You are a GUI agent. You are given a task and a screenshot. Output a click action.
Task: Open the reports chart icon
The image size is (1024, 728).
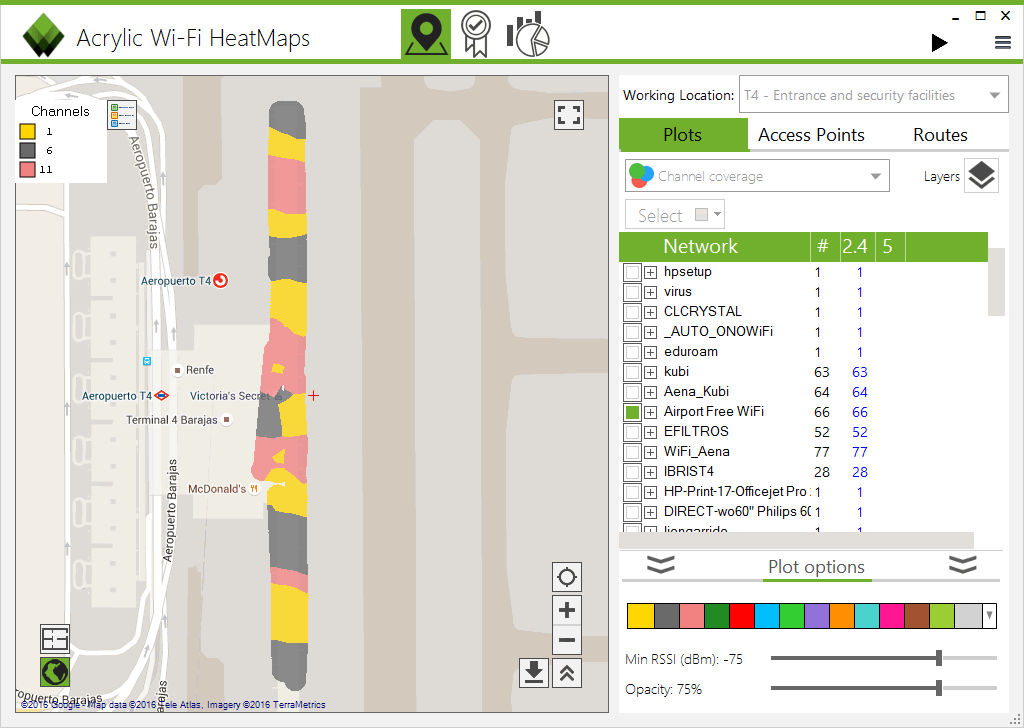[528, 34]
